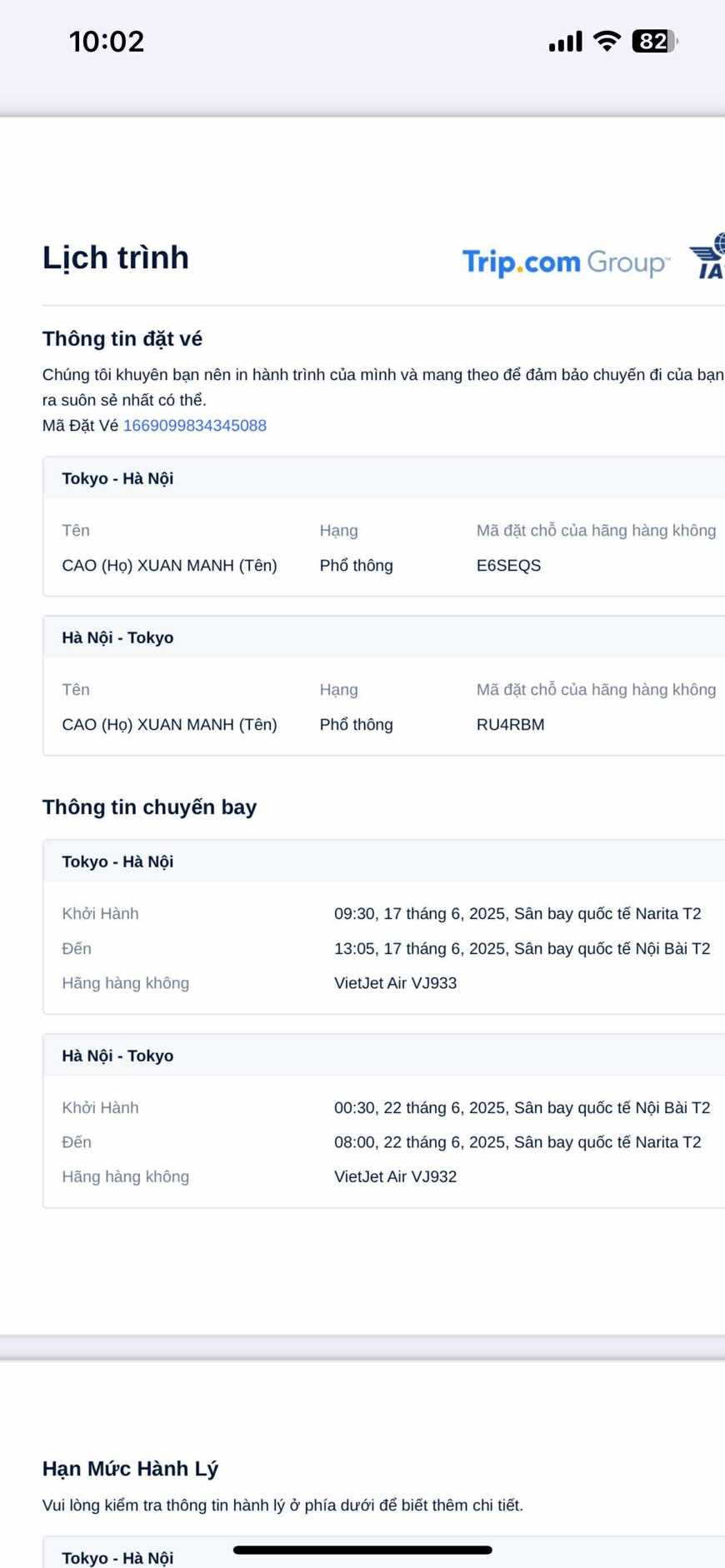Open booking number link 1669099834345088
Screen dimensions: 725x1568
[x=195, y=426]
